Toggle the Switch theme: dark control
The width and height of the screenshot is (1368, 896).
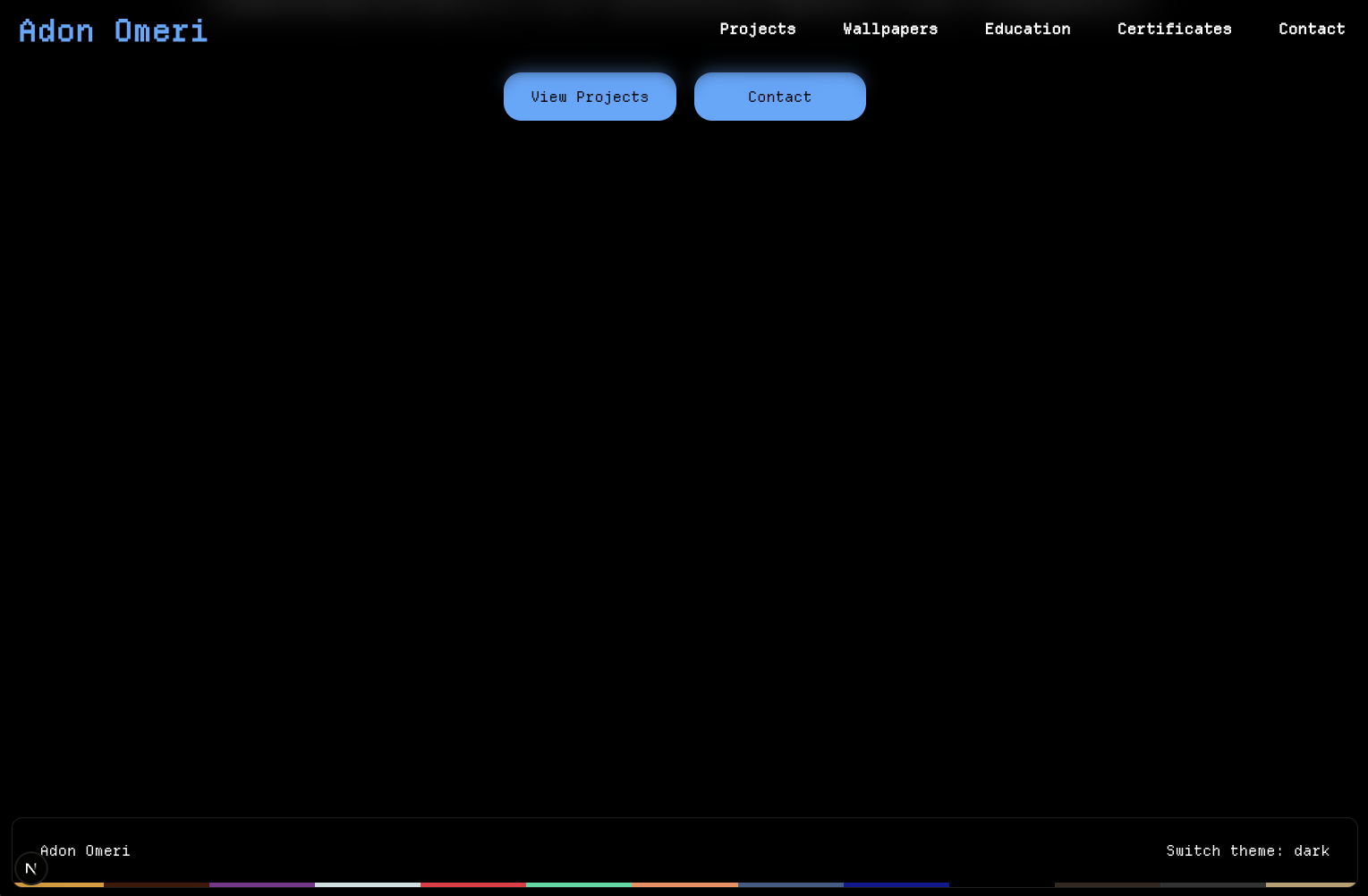tap(1247, 850)
